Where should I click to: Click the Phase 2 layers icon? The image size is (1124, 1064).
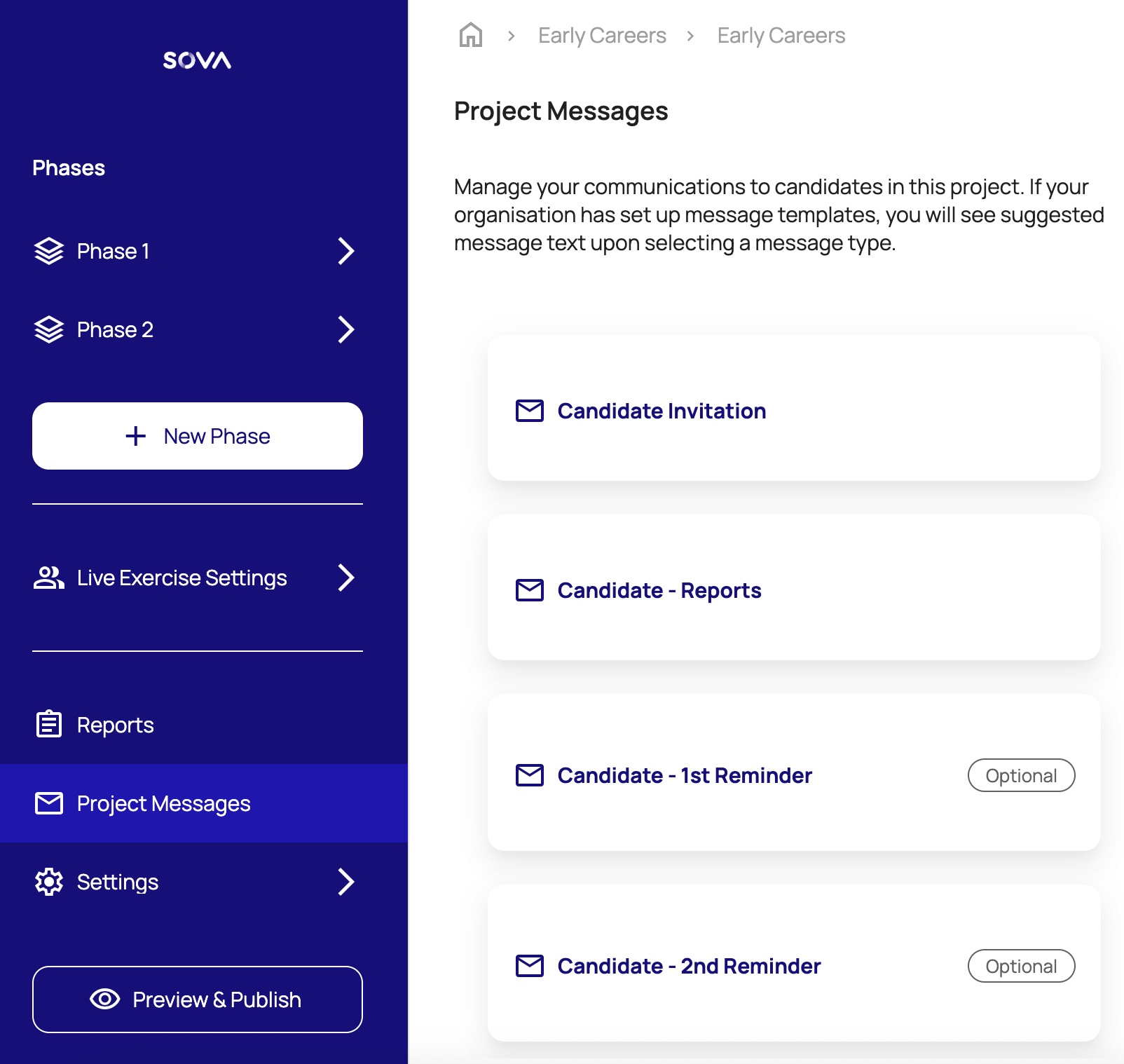(49, 329)
